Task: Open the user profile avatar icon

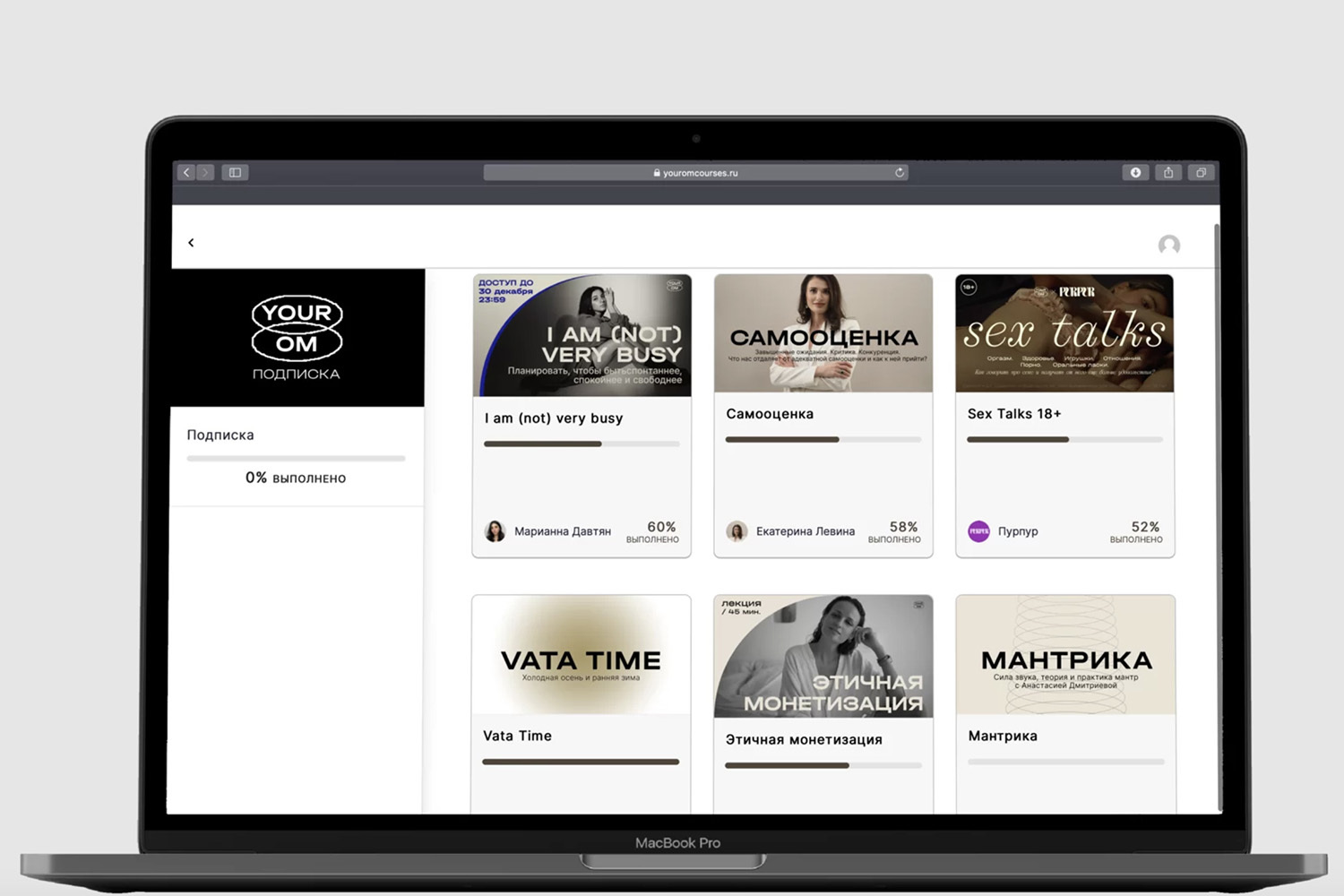Action: [1168, 245]
